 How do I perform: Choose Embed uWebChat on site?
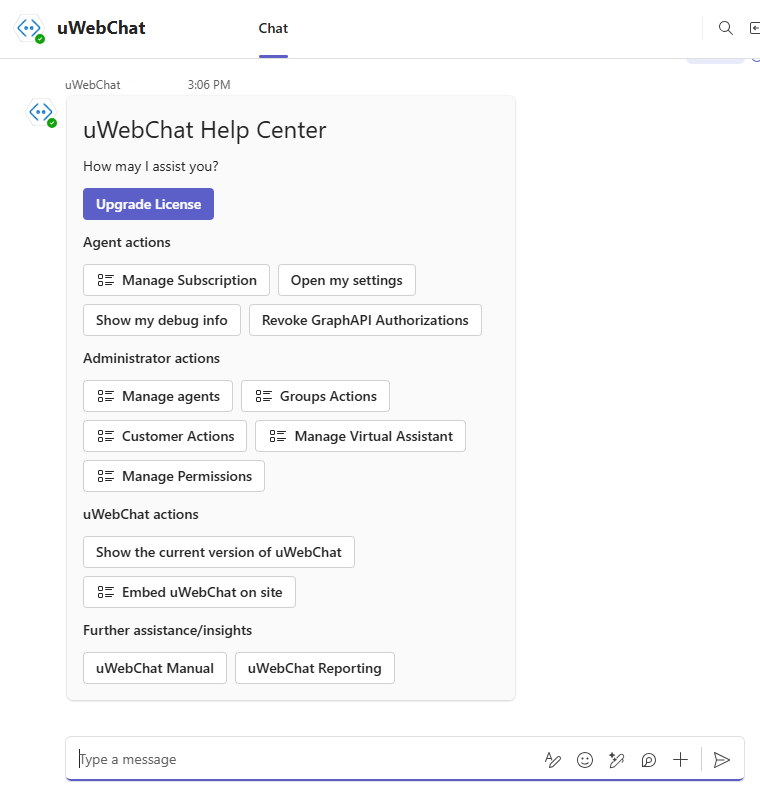click(x=189, y=592)
